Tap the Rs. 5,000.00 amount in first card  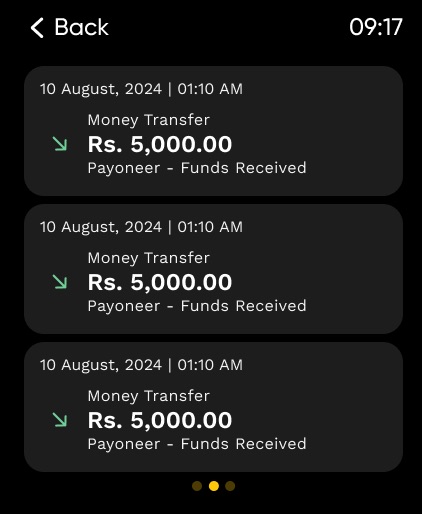[160, 144]
